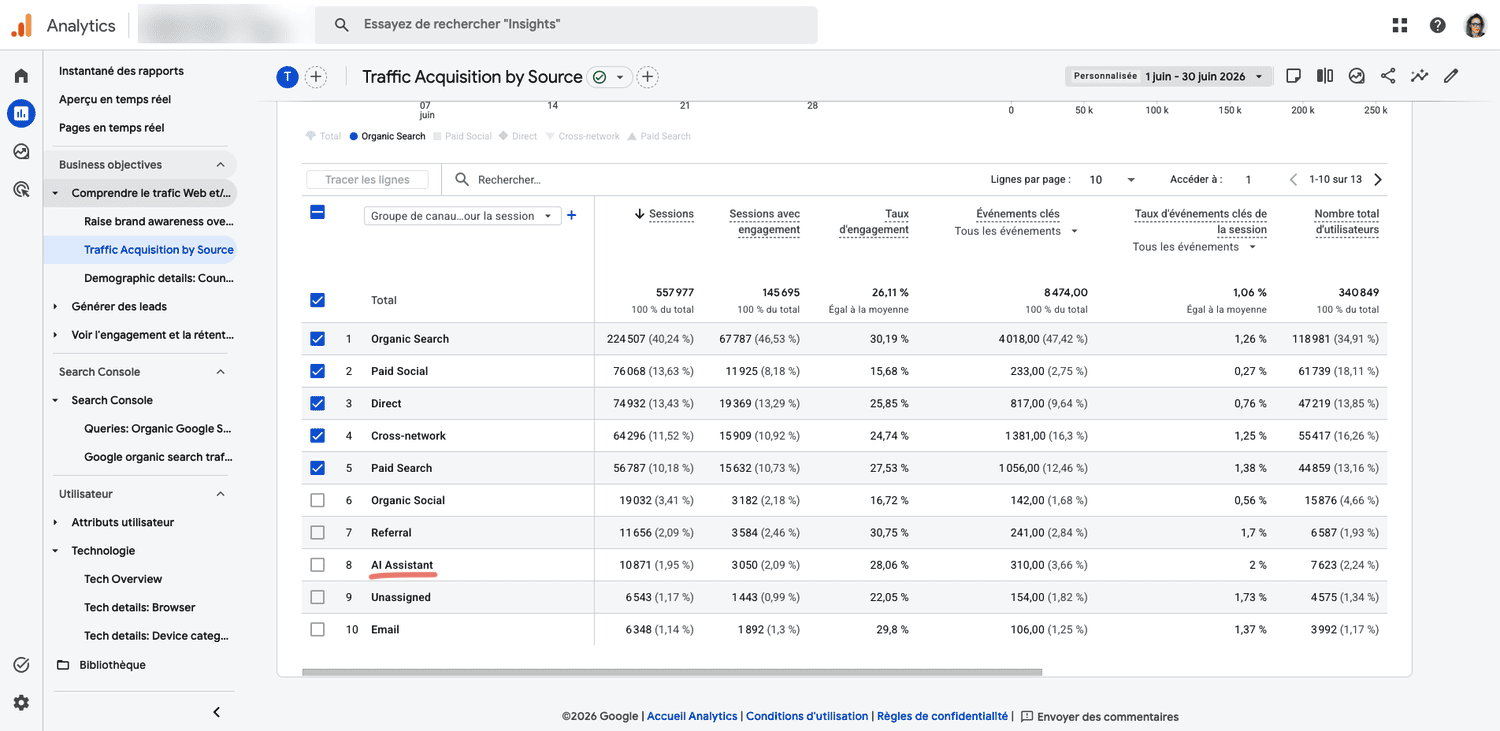Check the Email row checkbox
Viewport: 1500px width, 731px height.
coord(317,630)
